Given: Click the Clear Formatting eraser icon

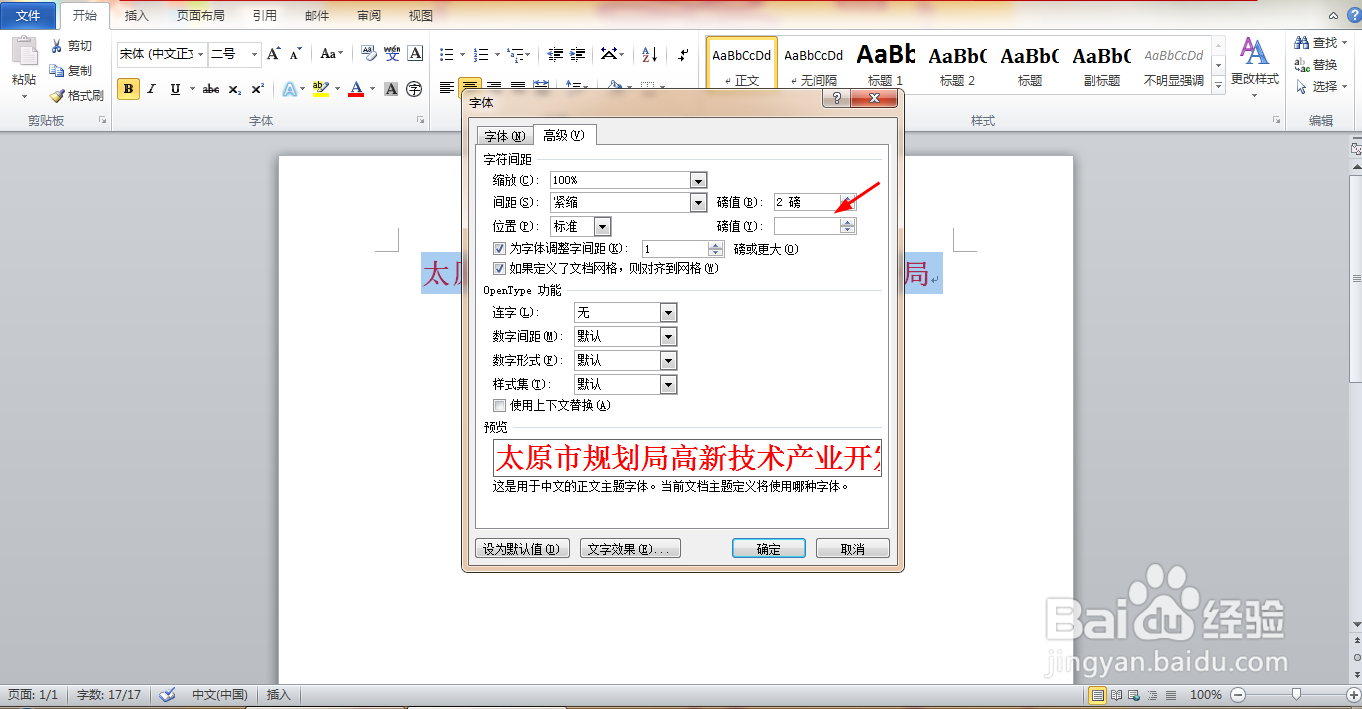Looking at the screenshot, I should click(x=368, y=54).
